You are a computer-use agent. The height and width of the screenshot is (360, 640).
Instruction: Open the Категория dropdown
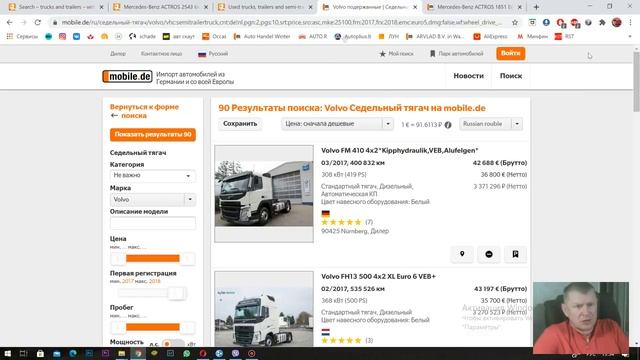(x=153, y=176)
